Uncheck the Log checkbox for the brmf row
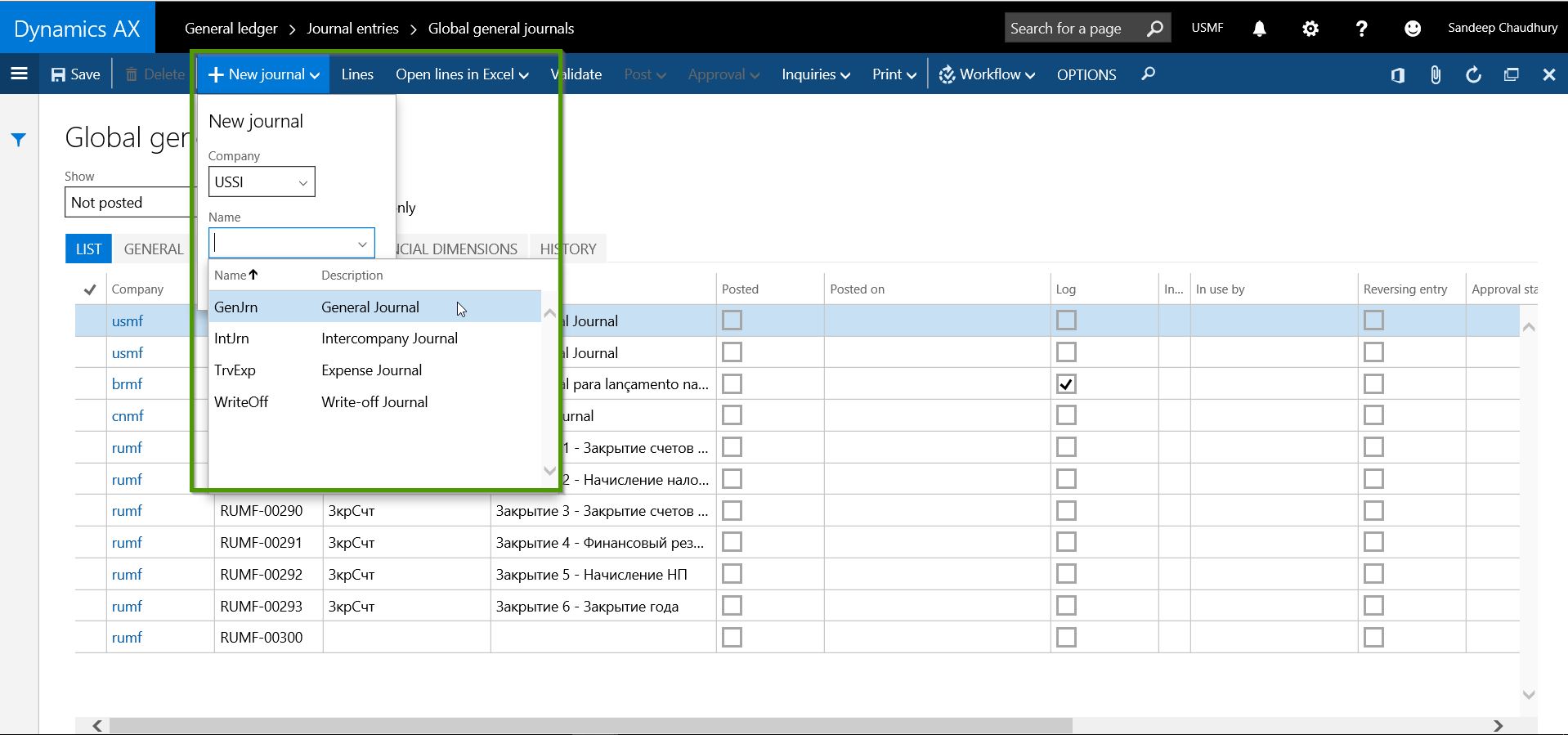Image resolution: width=1568 pixels, height=735 pixels. 1065,384
